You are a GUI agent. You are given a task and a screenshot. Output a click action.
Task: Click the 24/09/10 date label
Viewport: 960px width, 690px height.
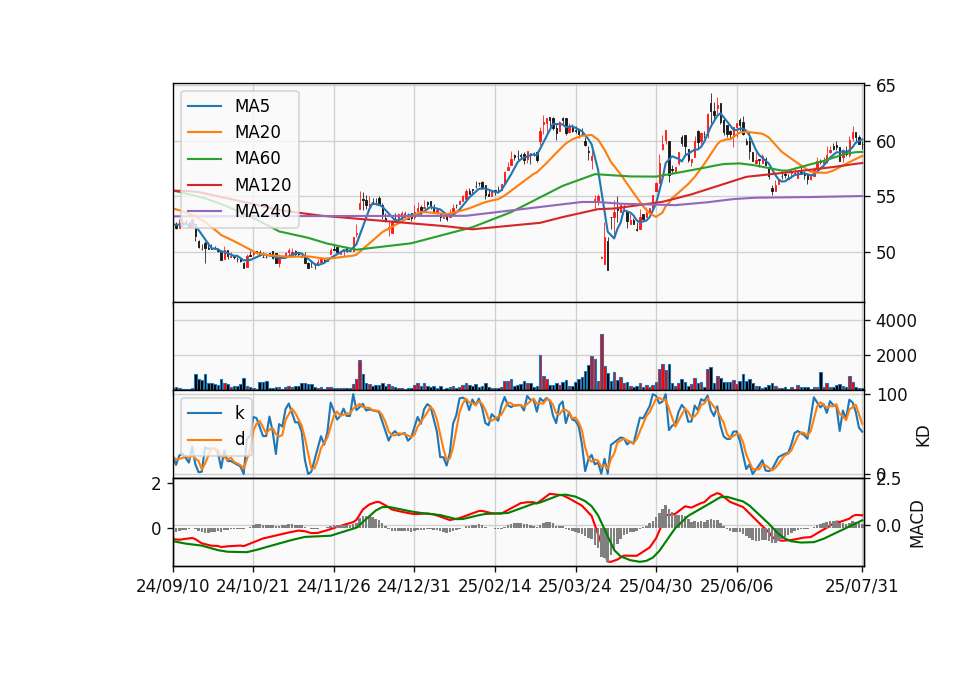pyautogui.click(x=173, y=587)
